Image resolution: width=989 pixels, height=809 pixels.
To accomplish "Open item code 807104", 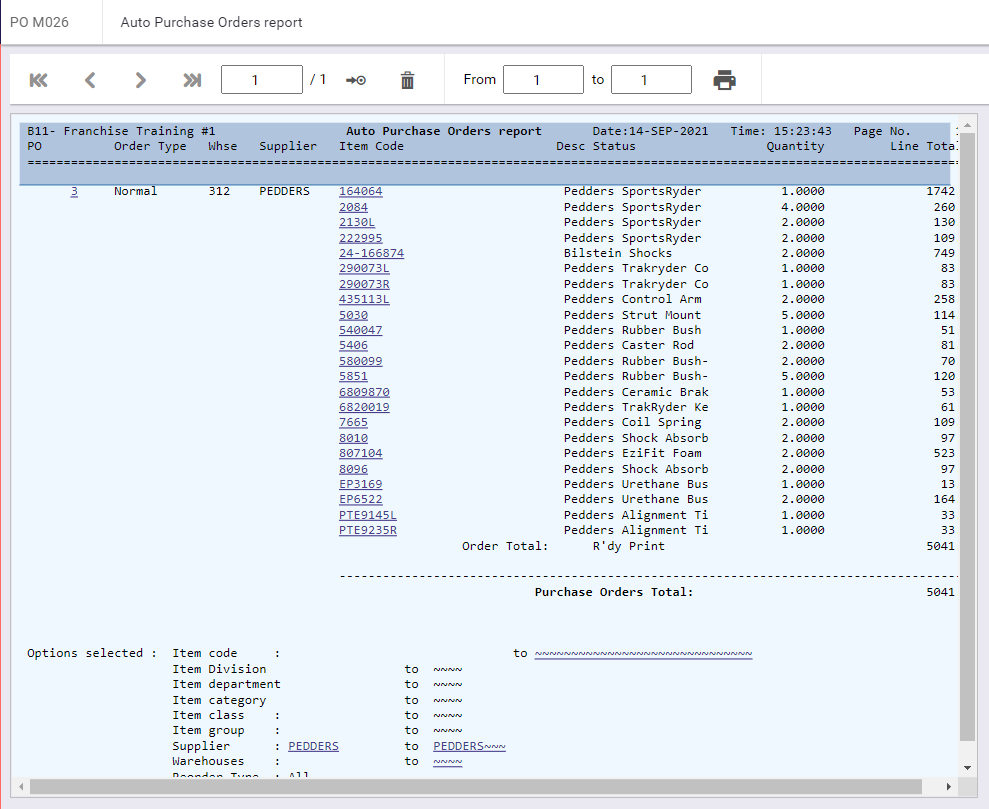I will click(x=361, y=453).
